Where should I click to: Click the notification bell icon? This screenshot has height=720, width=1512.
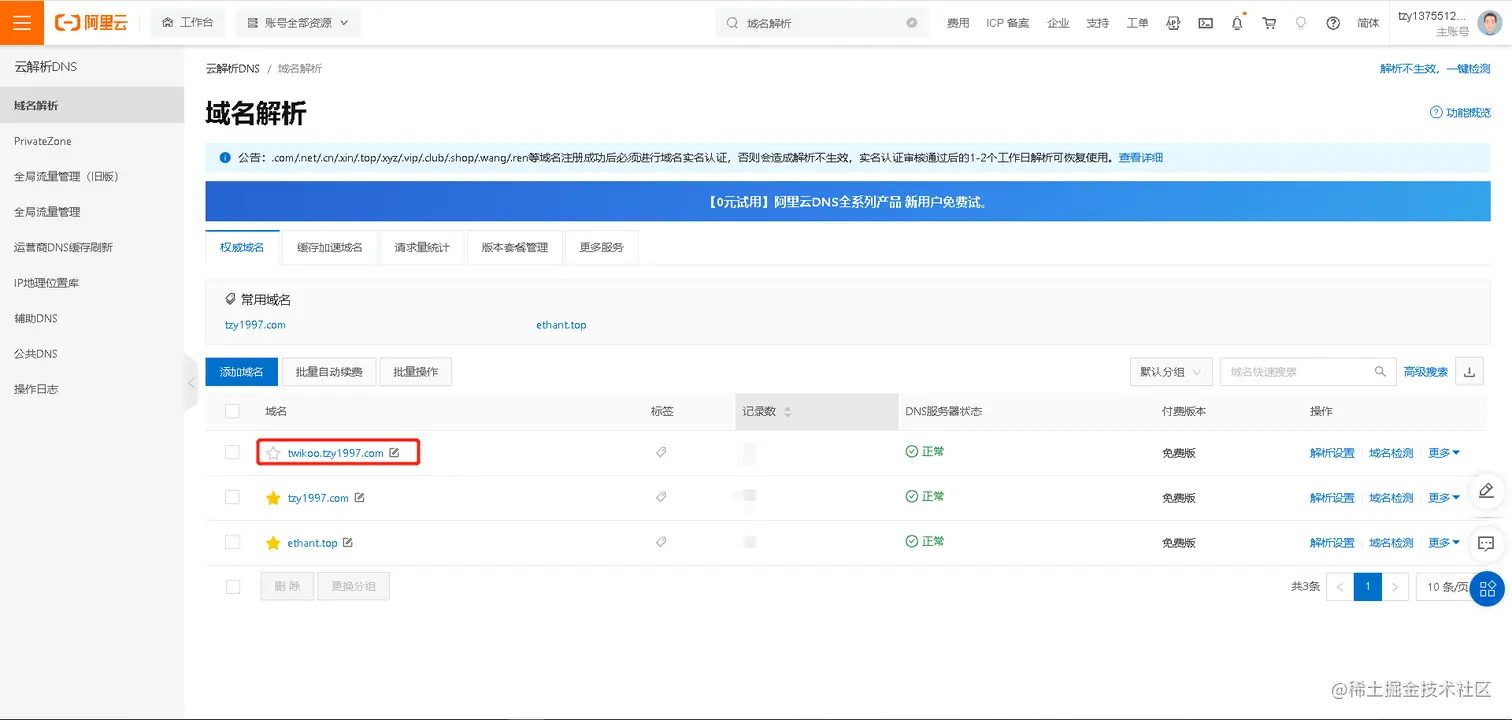[1238, 22]
